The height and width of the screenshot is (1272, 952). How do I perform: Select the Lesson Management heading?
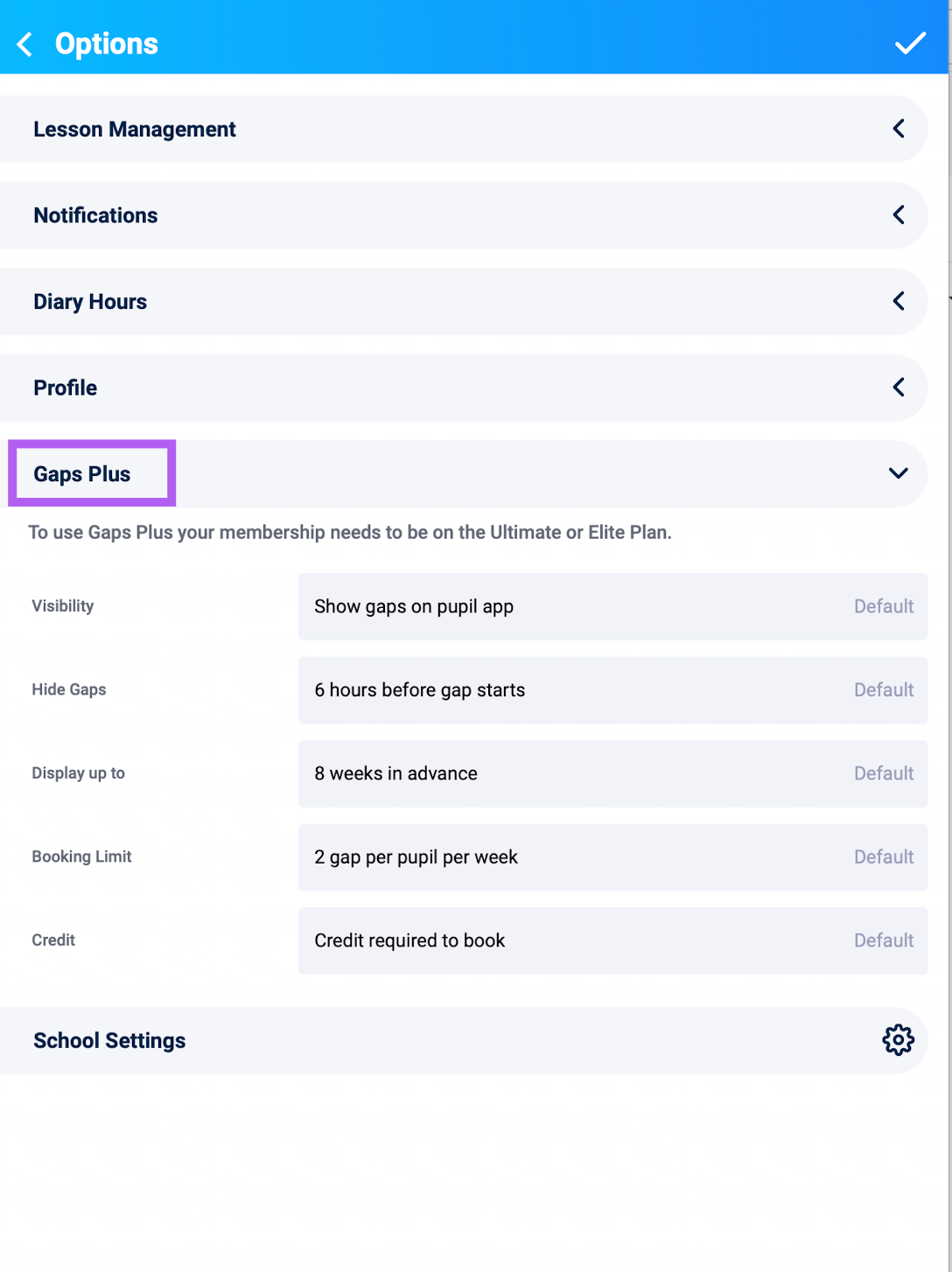pyautogui.click(x=135, y=129)
